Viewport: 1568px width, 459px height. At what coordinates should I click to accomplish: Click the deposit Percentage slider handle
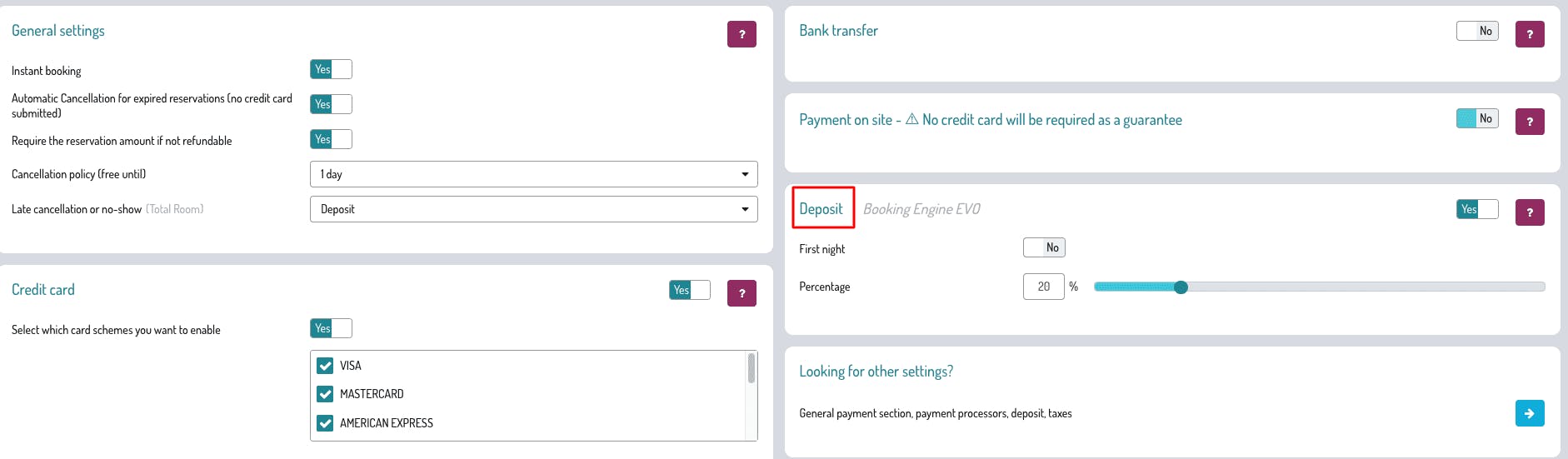1180,287
